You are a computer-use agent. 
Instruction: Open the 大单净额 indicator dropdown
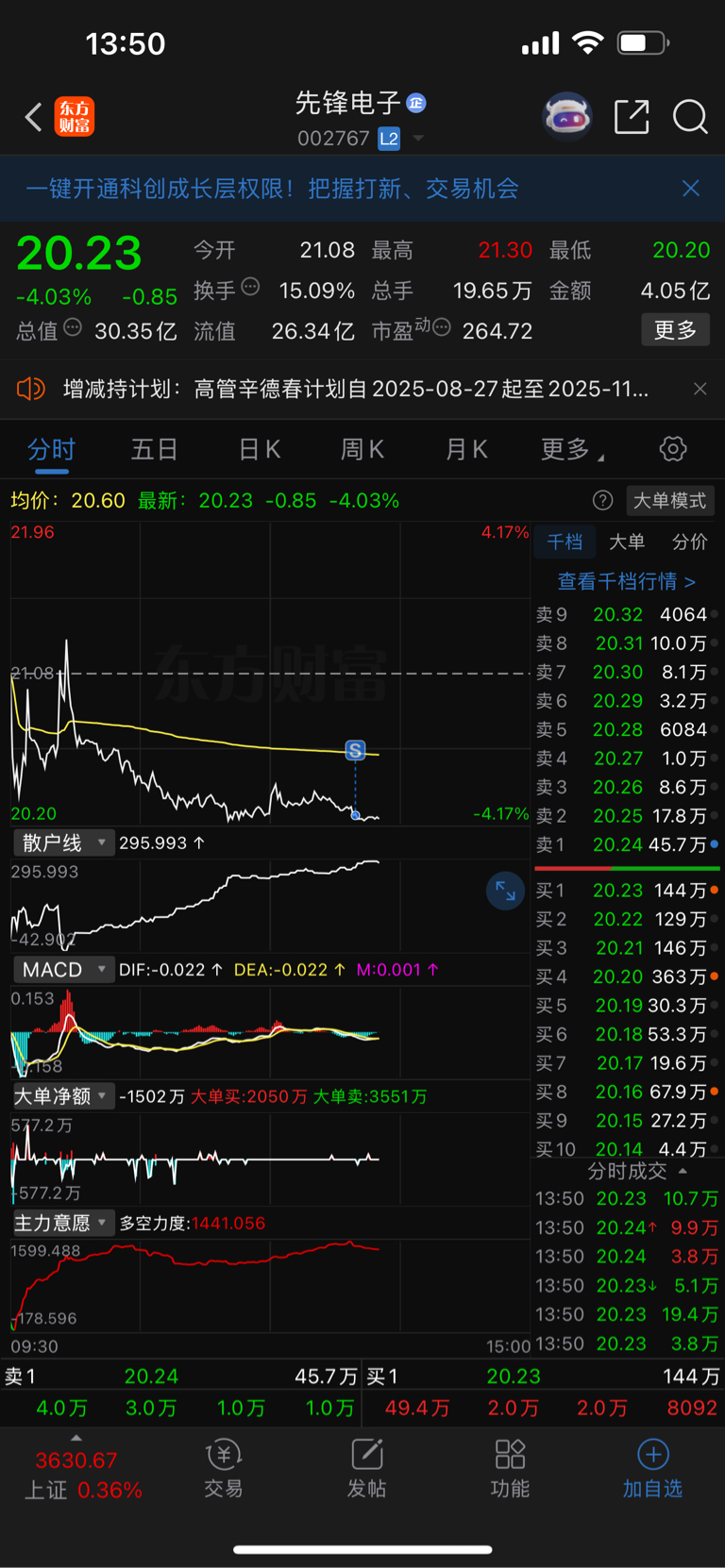[x=63, y=1096]
